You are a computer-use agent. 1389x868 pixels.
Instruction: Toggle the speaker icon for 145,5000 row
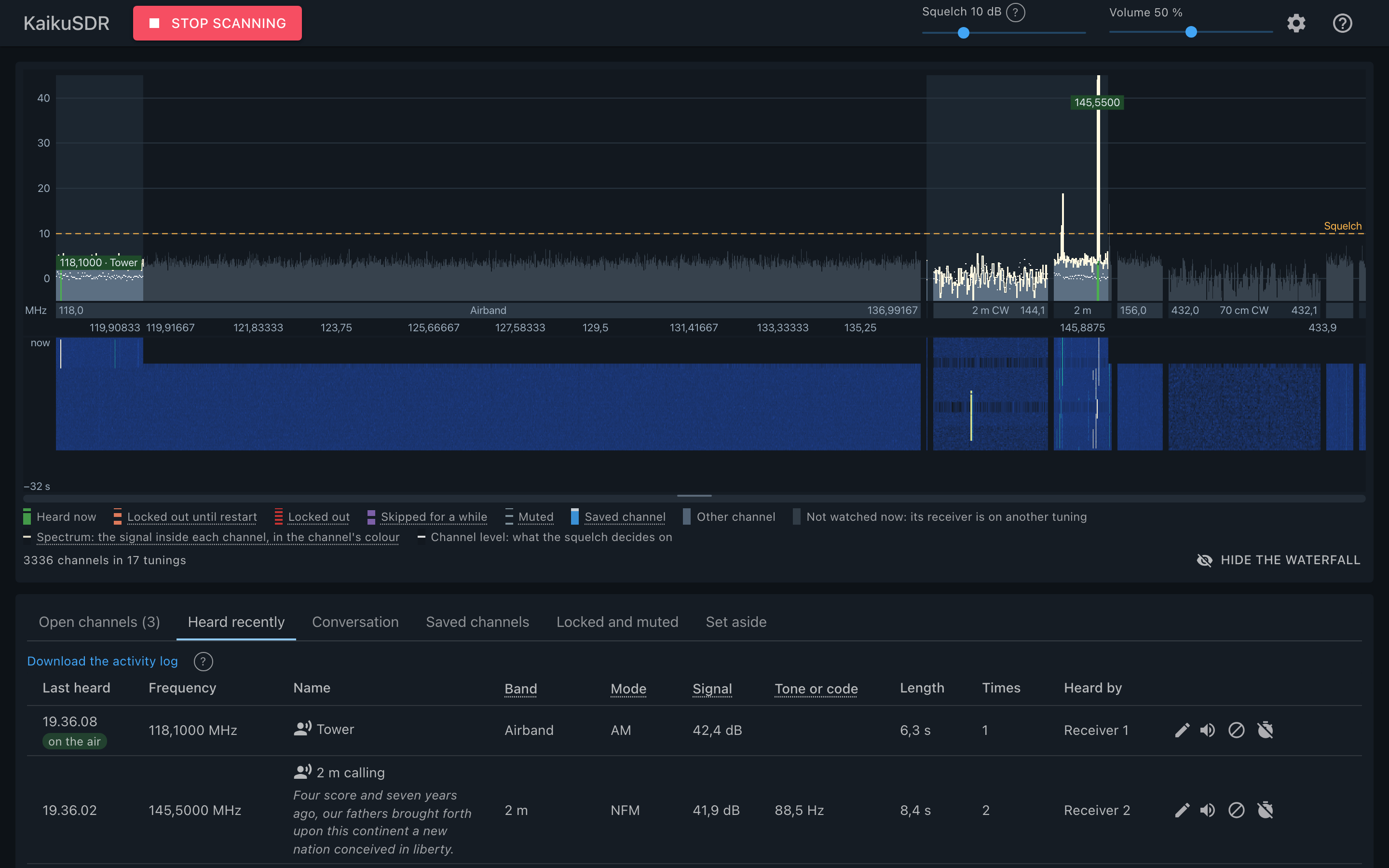coord(1208,810)
